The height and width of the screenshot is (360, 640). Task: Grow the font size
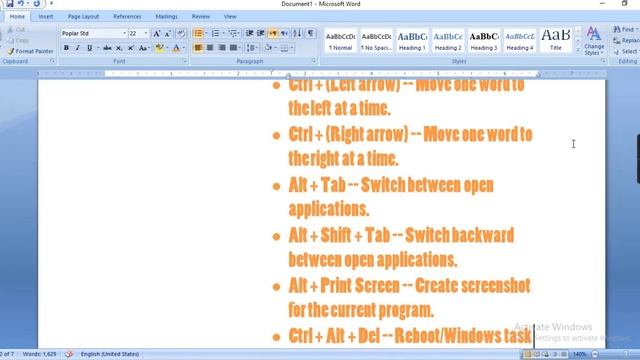point(157,34)
